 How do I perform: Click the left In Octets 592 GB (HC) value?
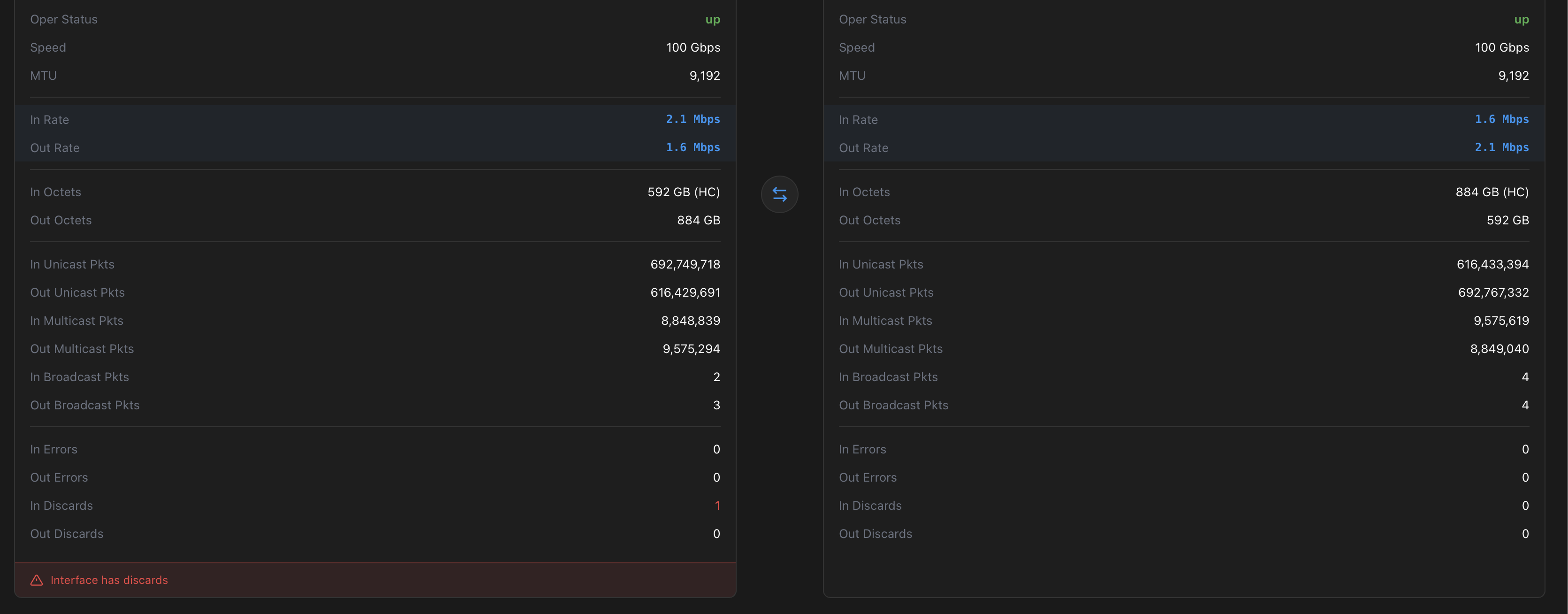point(683,192)
